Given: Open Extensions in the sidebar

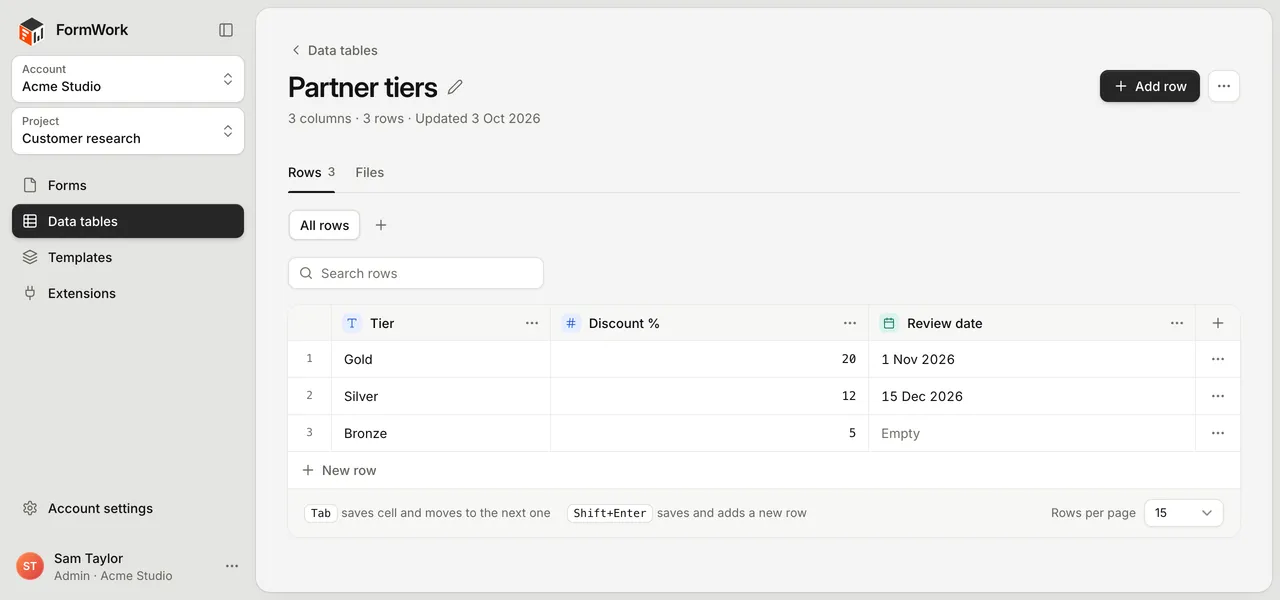Looking at the screenshot, I should coord(128,293).
